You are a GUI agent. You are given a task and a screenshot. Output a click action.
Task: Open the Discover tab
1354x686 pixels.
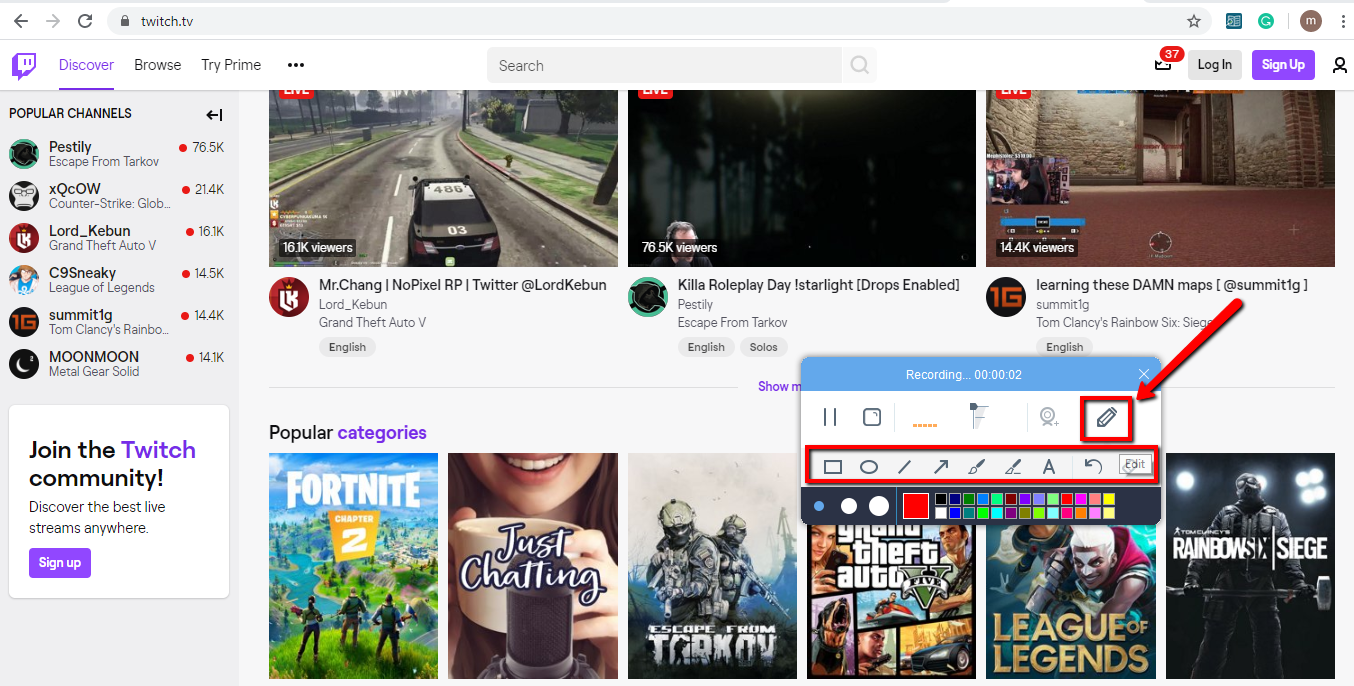click(x=86, y=64)
